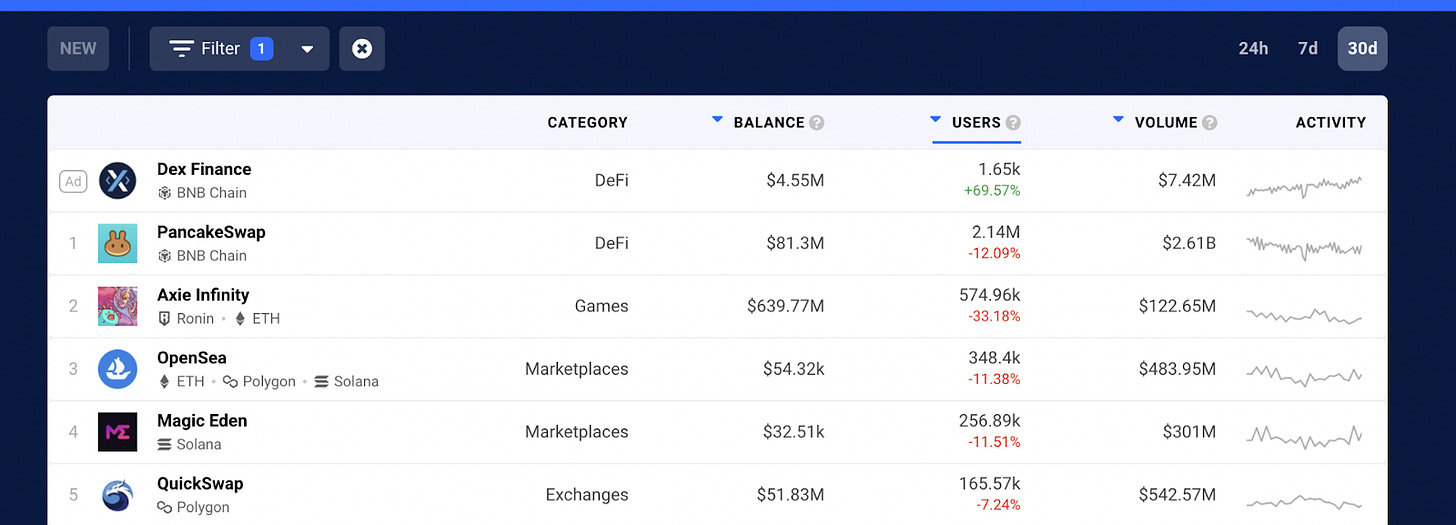1456x525 pixels.
Task: Click the PancakeSwap bunny logo
Action: pyautogui.click(x=117, y=243)
